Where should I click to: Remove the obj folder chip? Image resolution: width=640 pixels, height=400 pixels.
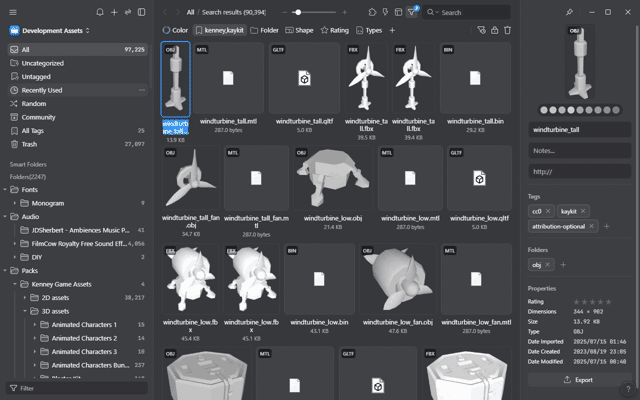click(547, 264)
